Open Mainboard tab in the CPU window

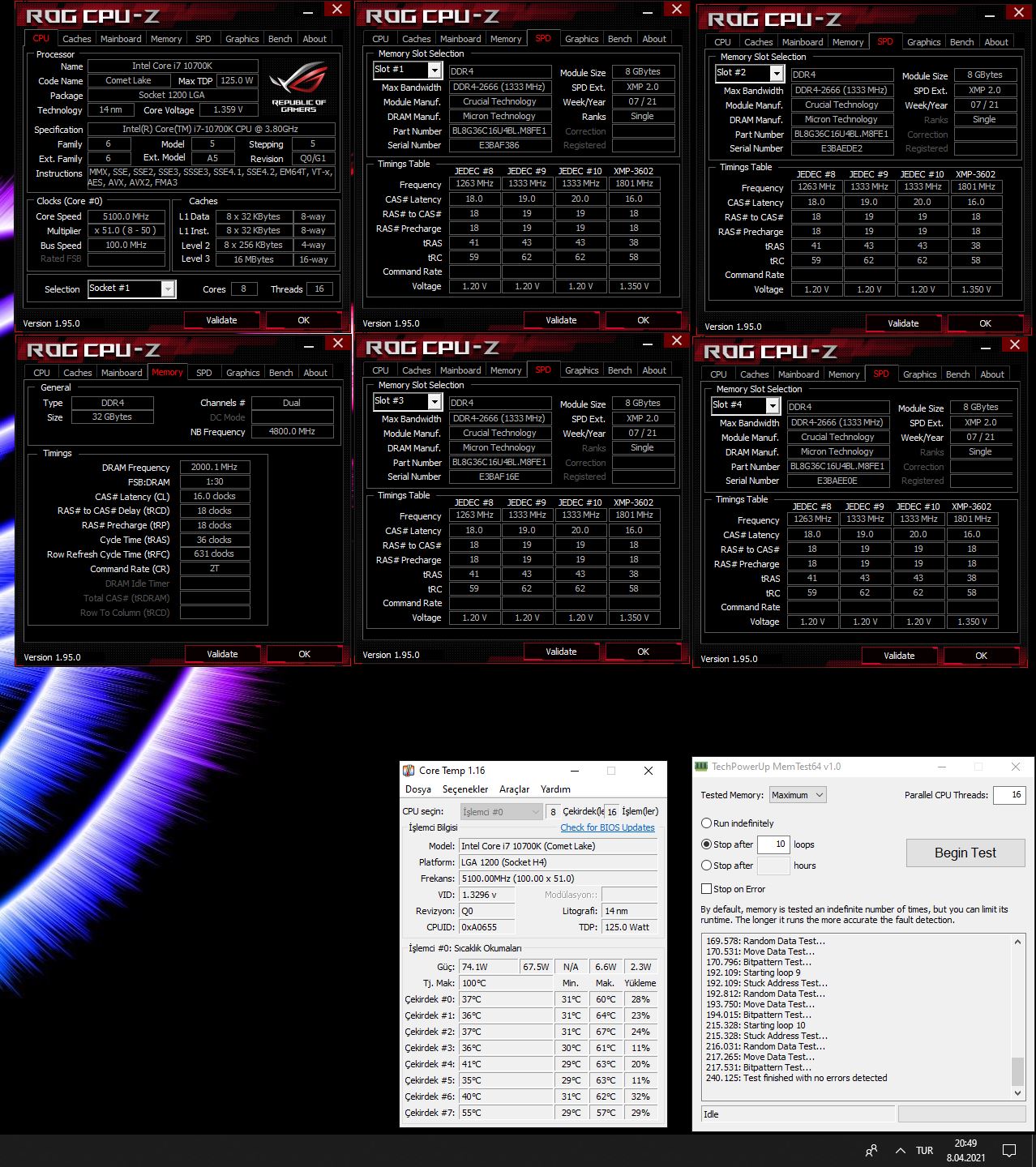(x=121, y=39)
